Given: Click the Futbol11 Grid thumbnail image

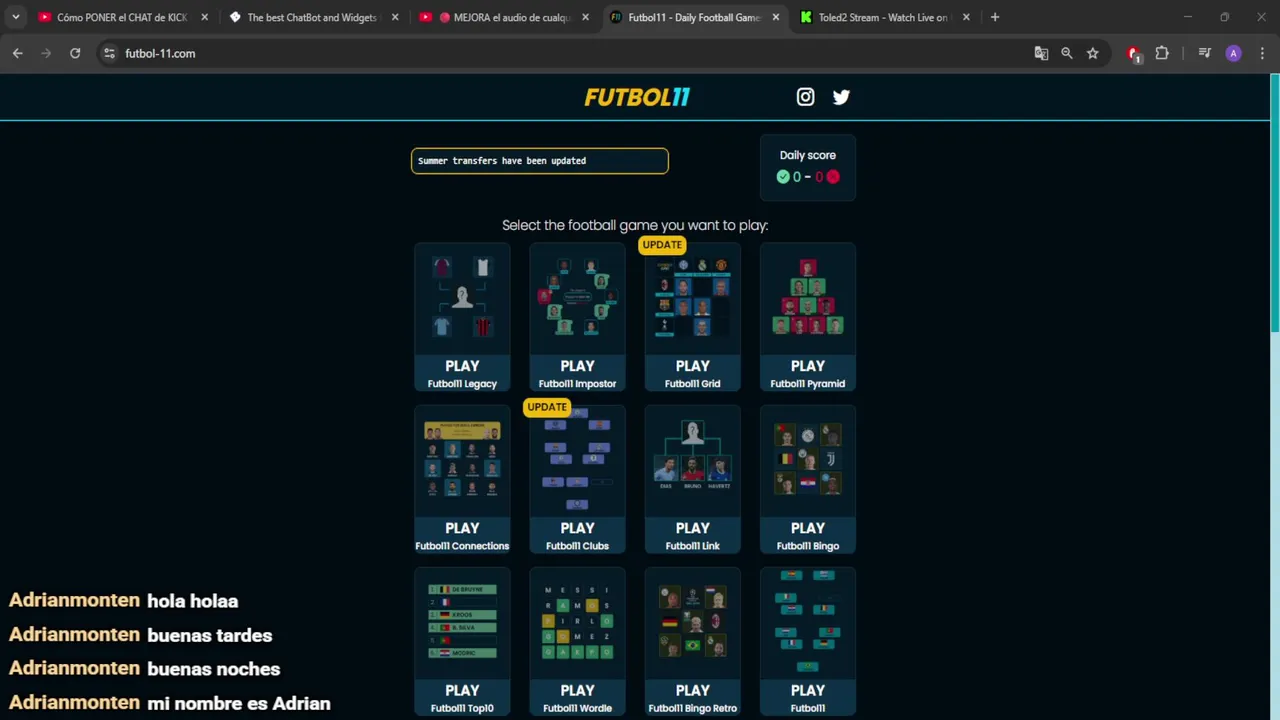Looking at the screenshot, I should pyautogui.click(x=692, y=298).
